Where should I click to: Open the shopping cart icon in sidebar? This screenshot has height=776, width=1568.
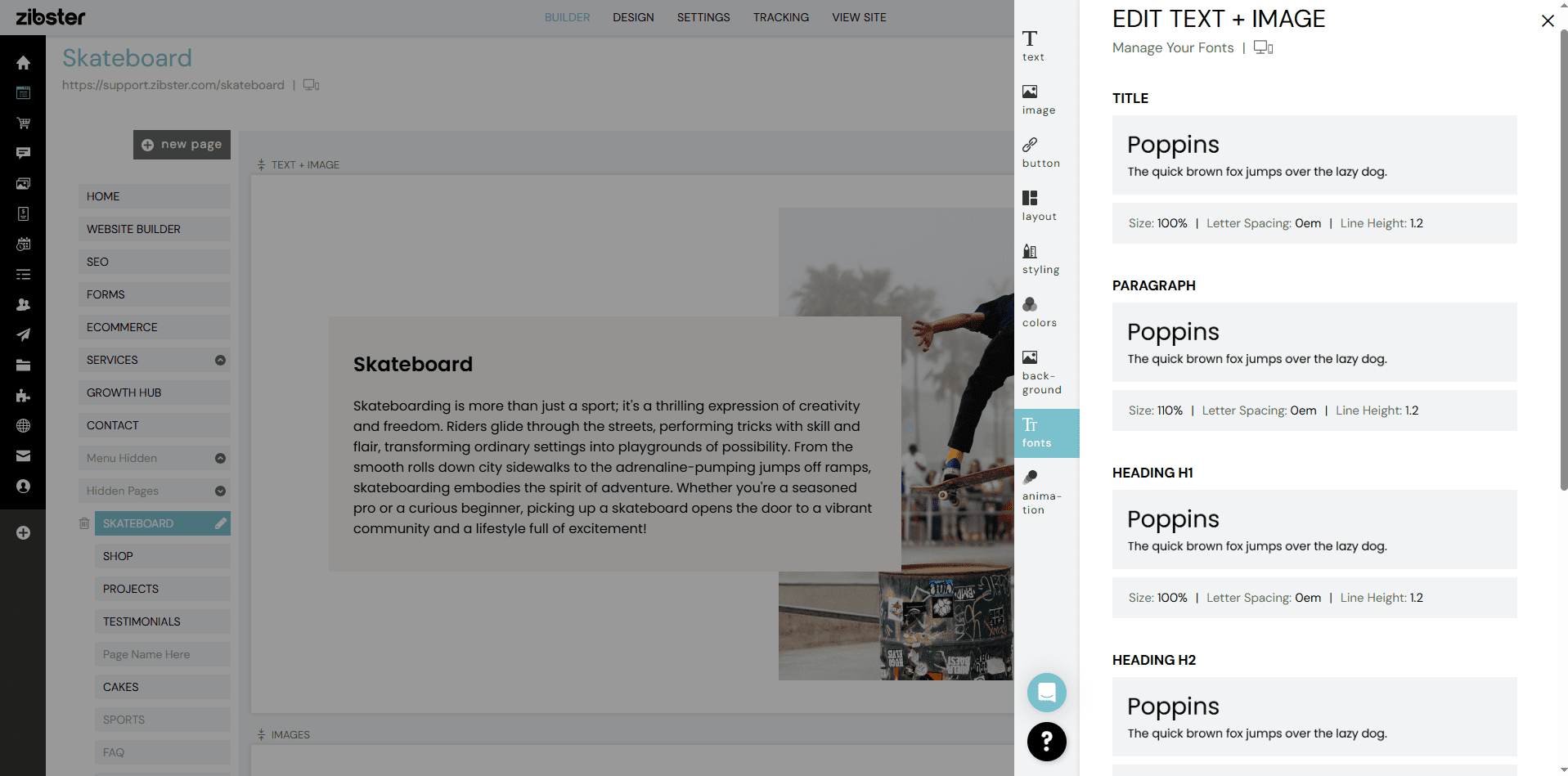(x=23, y=123)
